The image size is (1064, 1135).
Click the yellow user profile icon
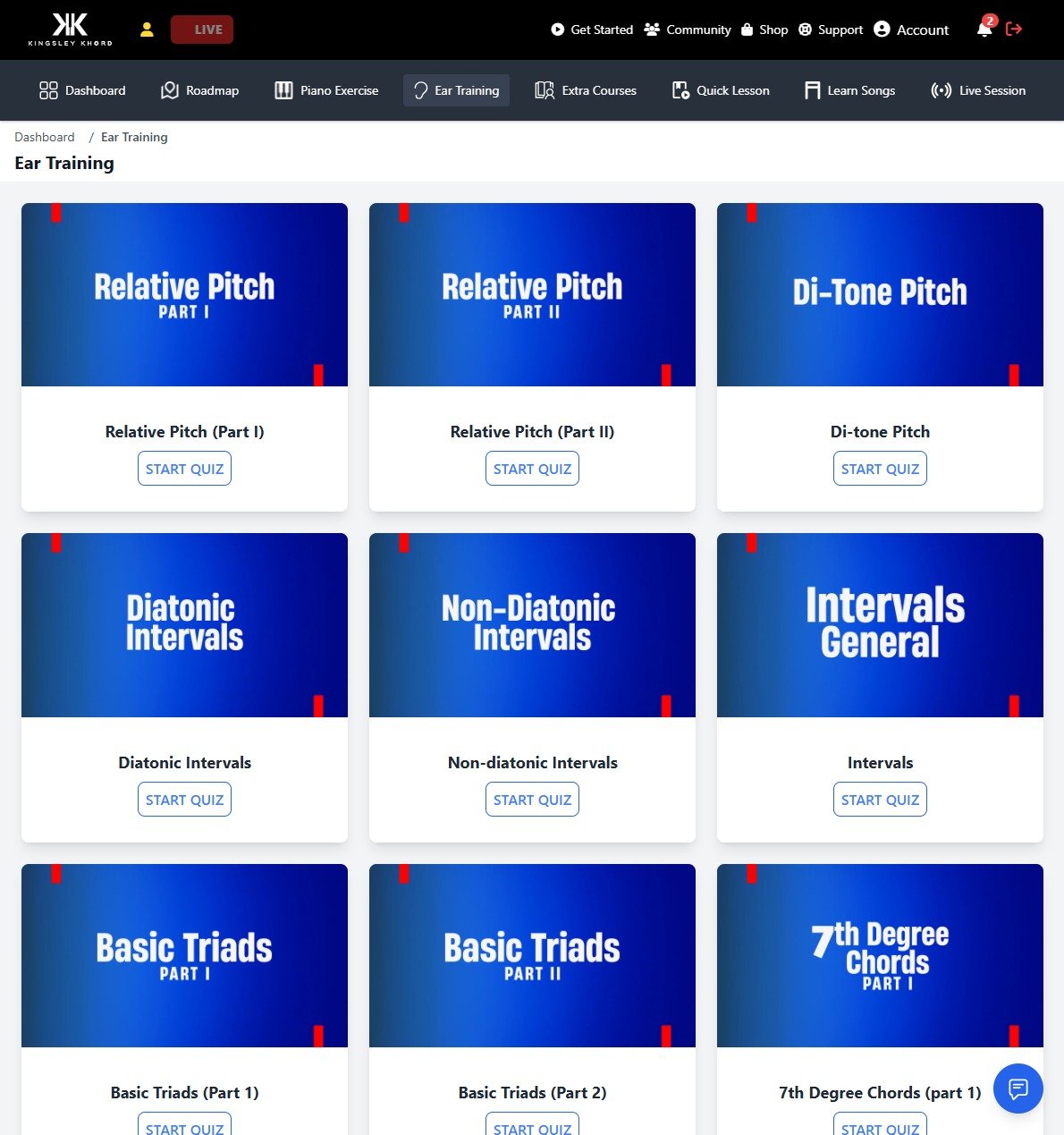(147, 30)
